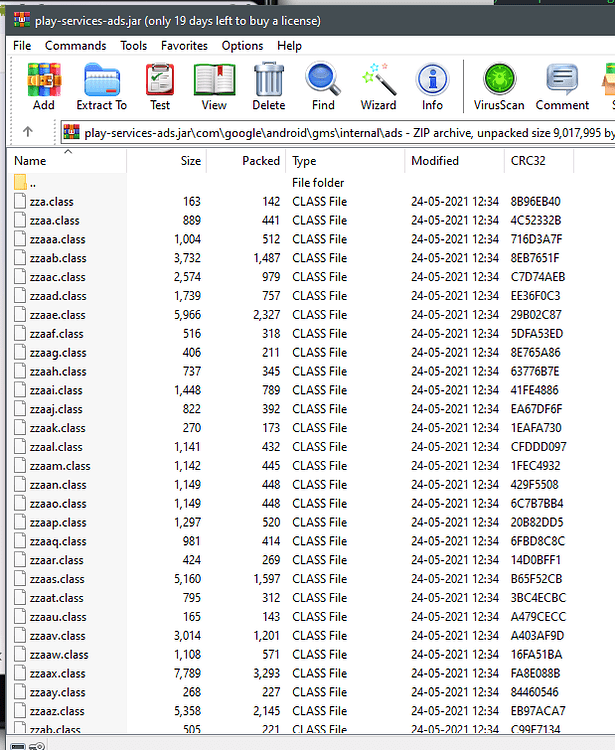This screenshot has width=615, height=750.
Task: Select zzaay.class file name
Action: click(x=57, y=692)
